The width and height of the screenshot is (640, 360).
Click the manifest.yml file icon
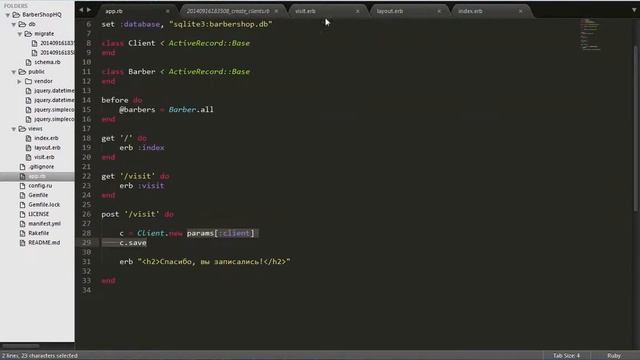[x=22, y=224]
